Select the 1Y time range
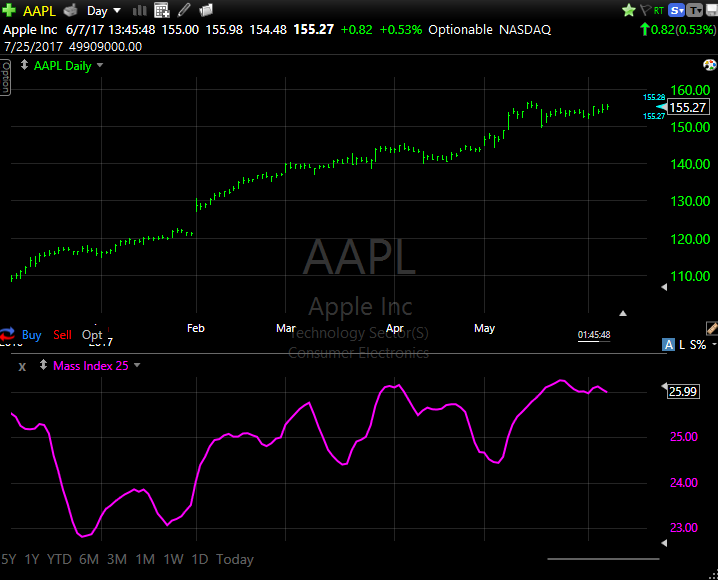718x580 pixels. coord(32,559)
